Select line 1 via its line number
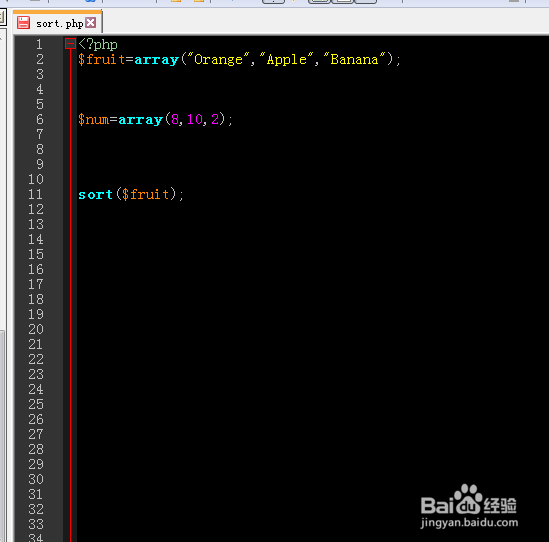Screen dimensions: 549x542 39,44
